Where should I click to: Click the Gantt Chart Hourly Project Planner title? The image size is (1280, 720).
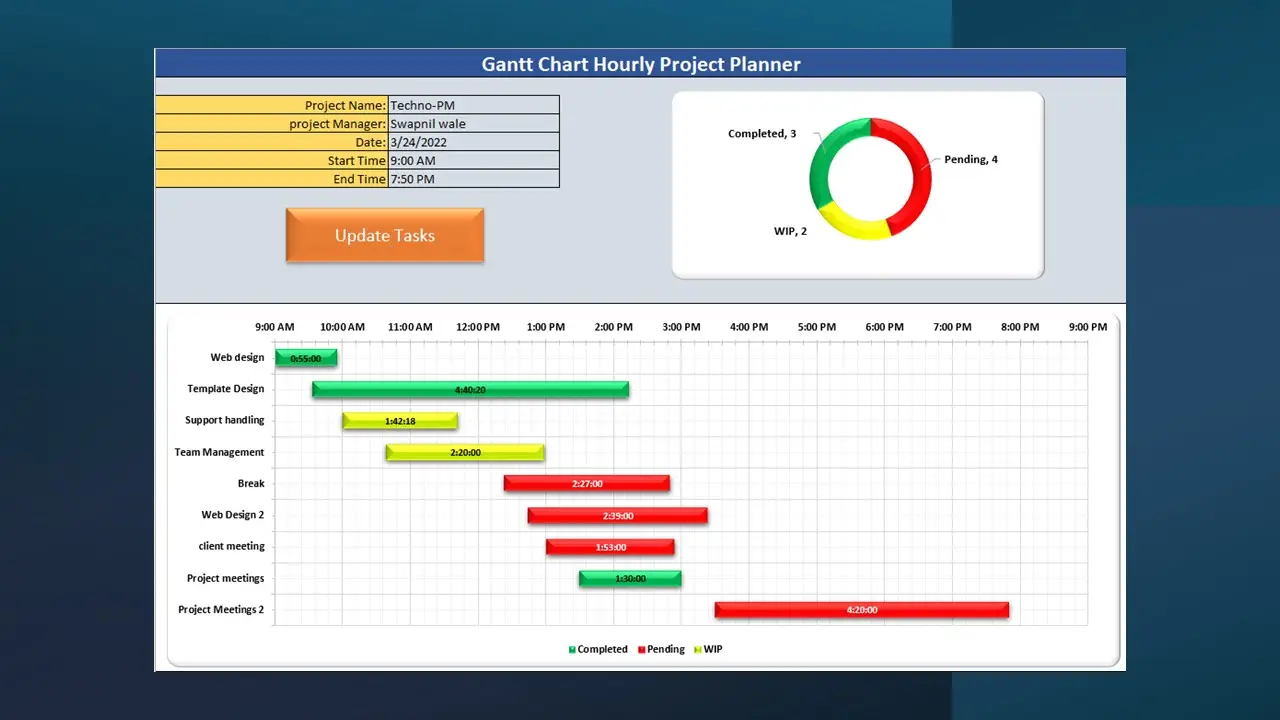click(640, 64)
